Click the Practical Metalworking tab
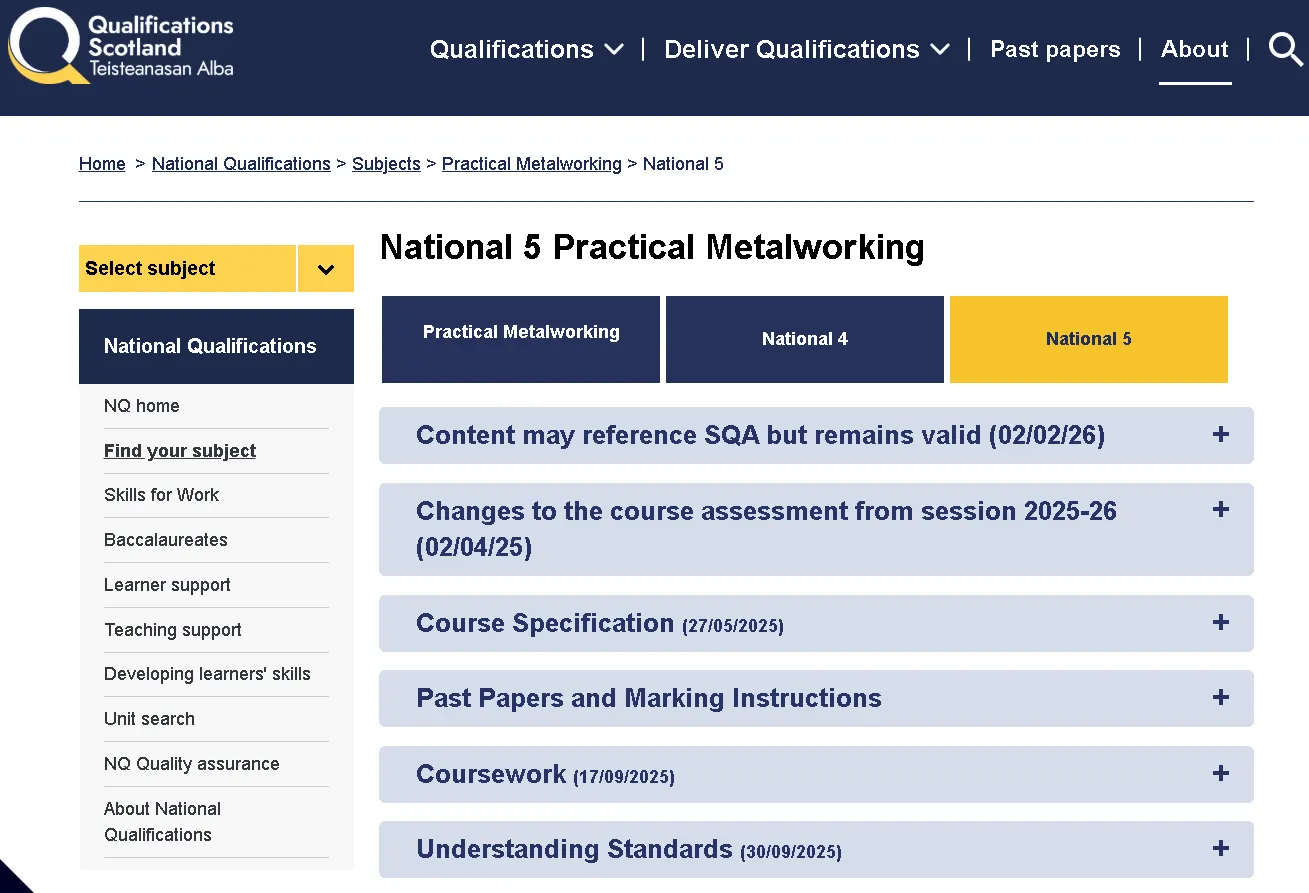 tap(520, 339)
